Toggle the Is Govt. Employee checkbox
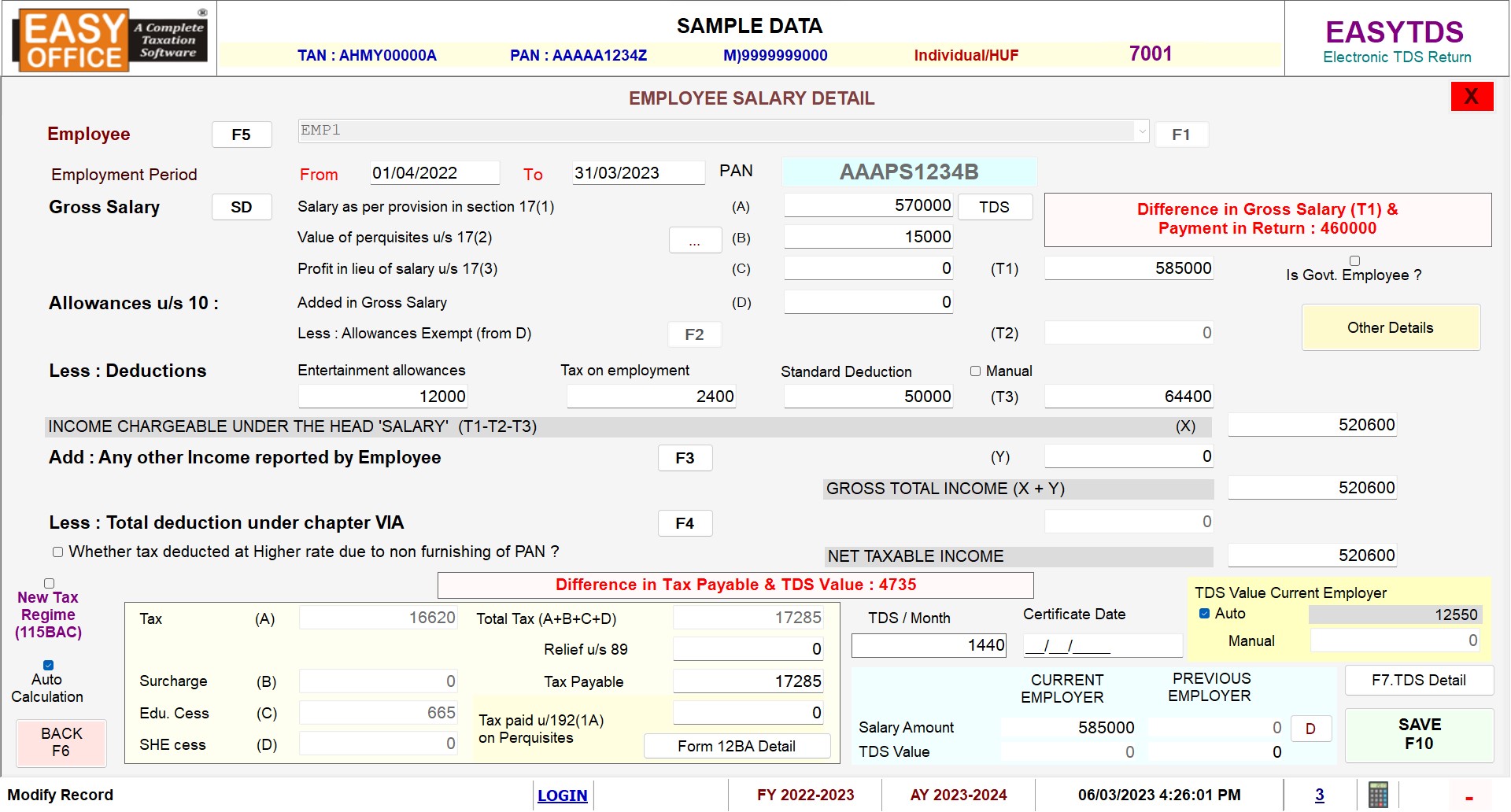The image size is (1511, 812). 1354,260
